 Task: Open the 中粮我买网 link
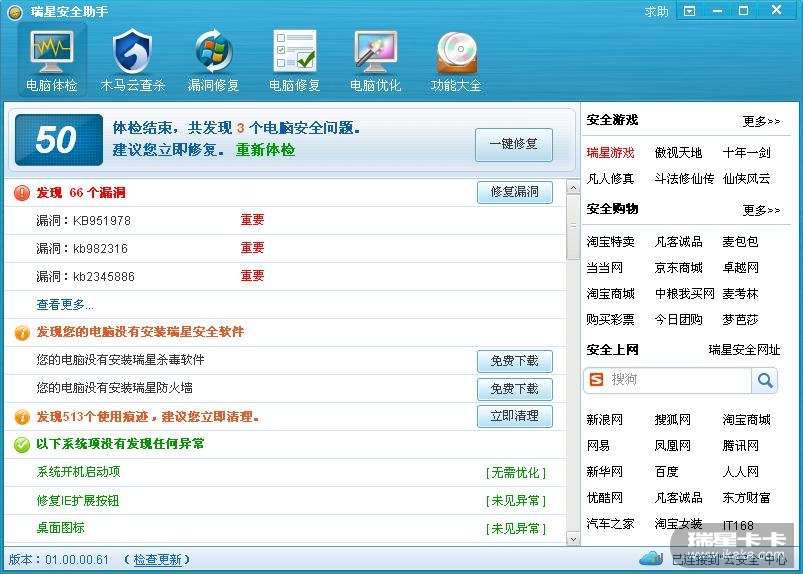coord(685,294)
